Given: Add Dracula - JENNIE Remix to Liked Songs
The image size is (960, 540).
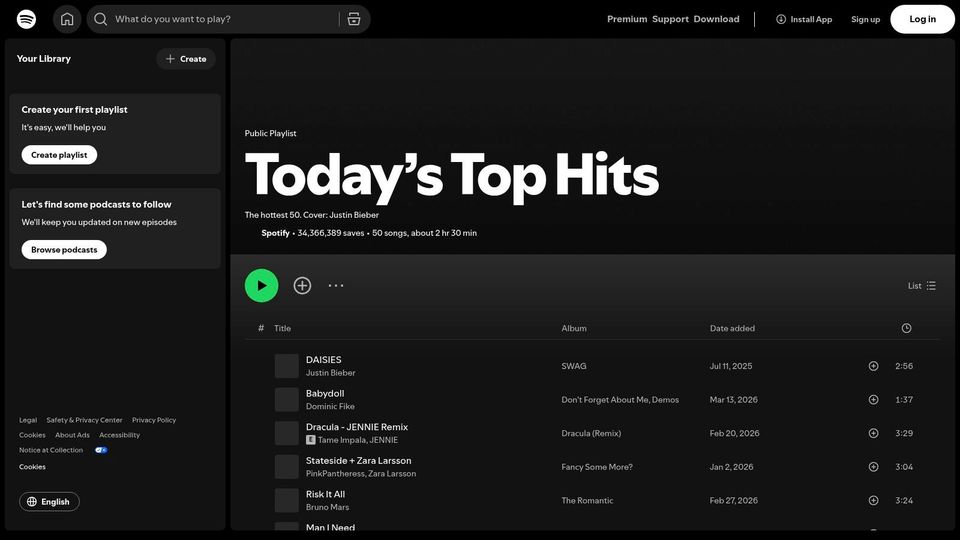Looking at the screenshot, I should coord(874,433).
